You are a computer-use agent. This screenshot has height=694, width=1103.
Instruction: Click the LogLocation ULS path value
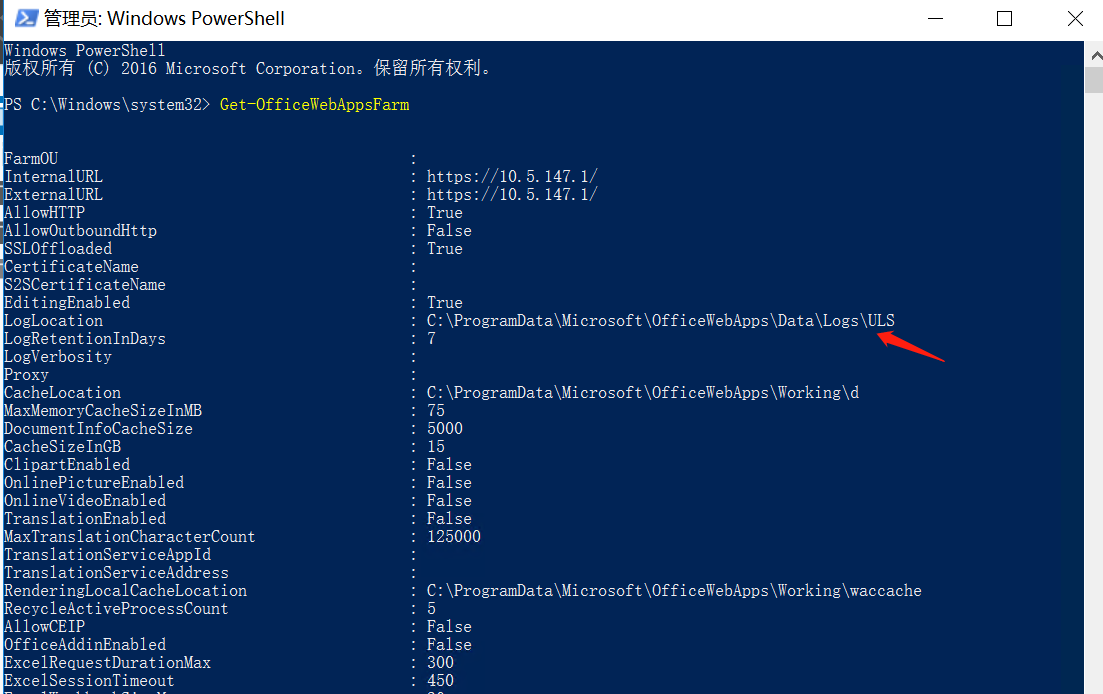pyautogui.click(x=661, y=321)
